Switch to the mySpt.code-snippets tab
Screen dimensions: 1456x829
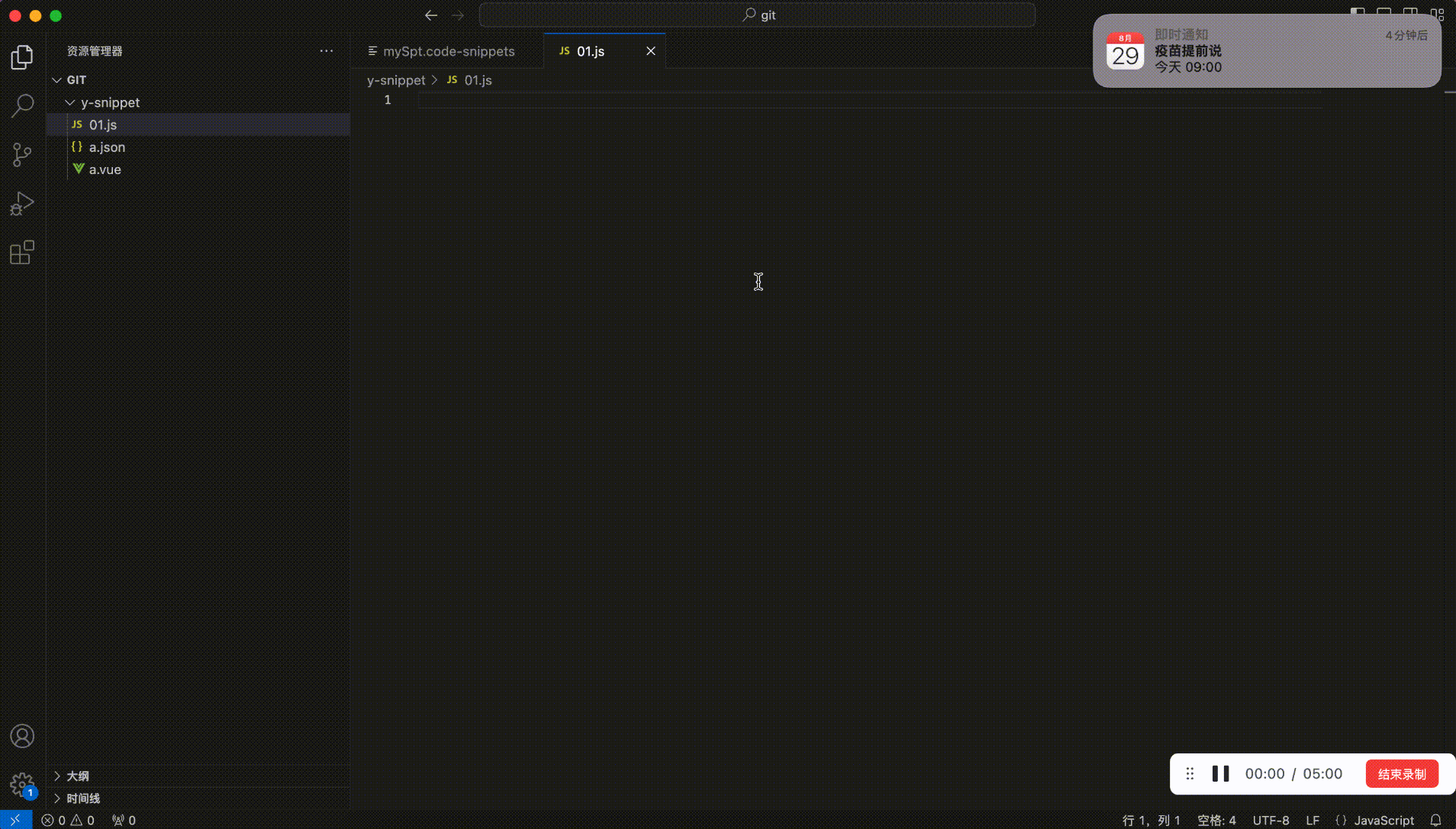tap(449, 51)
